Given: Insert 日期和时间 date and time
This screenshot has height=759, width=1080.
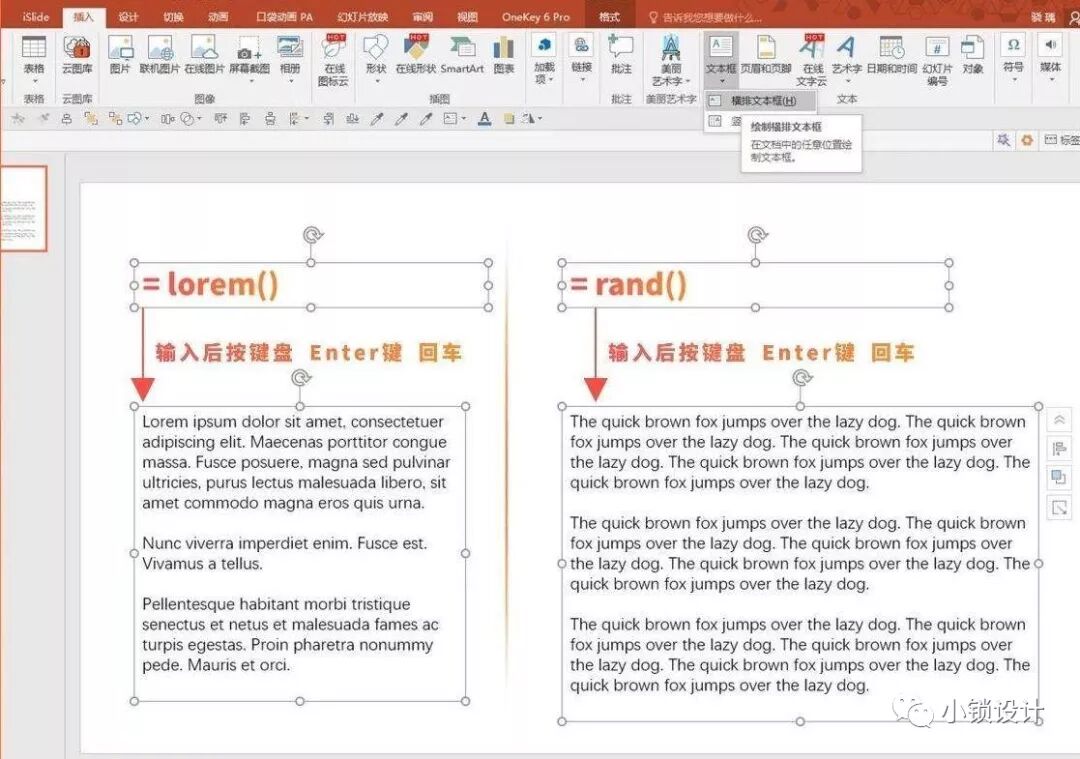Looking at the screenshot, I should tap(891, 54).
